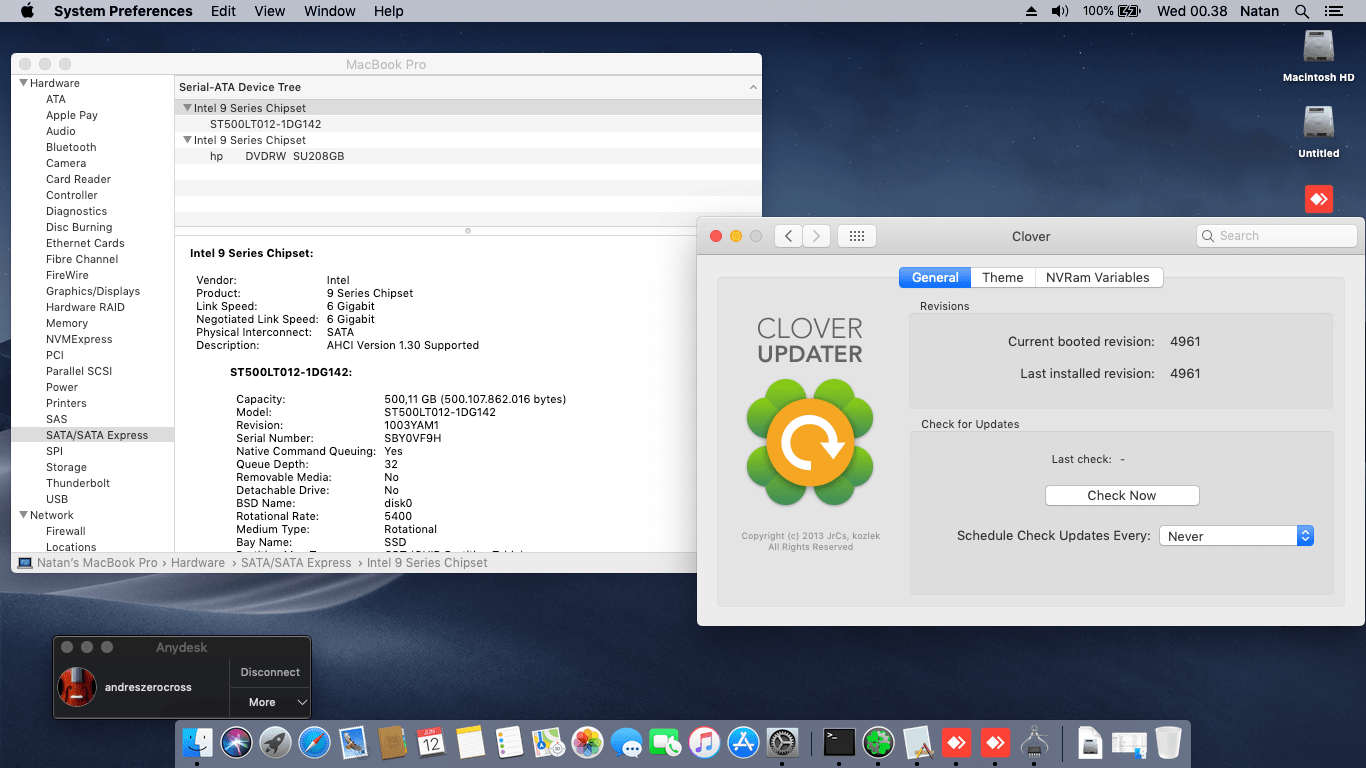This screenshot has width=1366, height=768.
Task: Select Thunderbolt in the sidebar
Action: coord(78,483)
